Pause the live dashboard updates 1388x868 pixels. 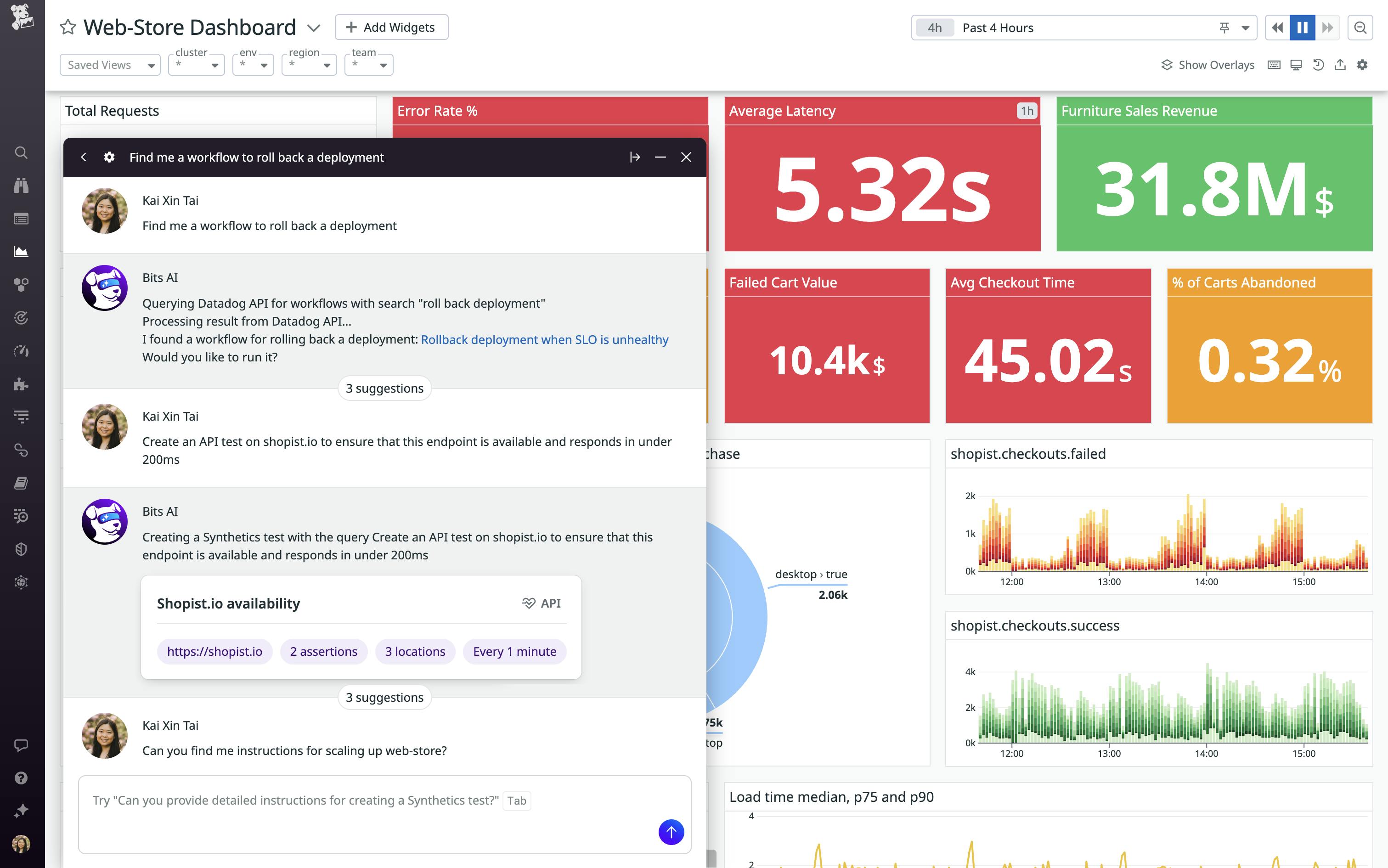[x=1302, y=27]
